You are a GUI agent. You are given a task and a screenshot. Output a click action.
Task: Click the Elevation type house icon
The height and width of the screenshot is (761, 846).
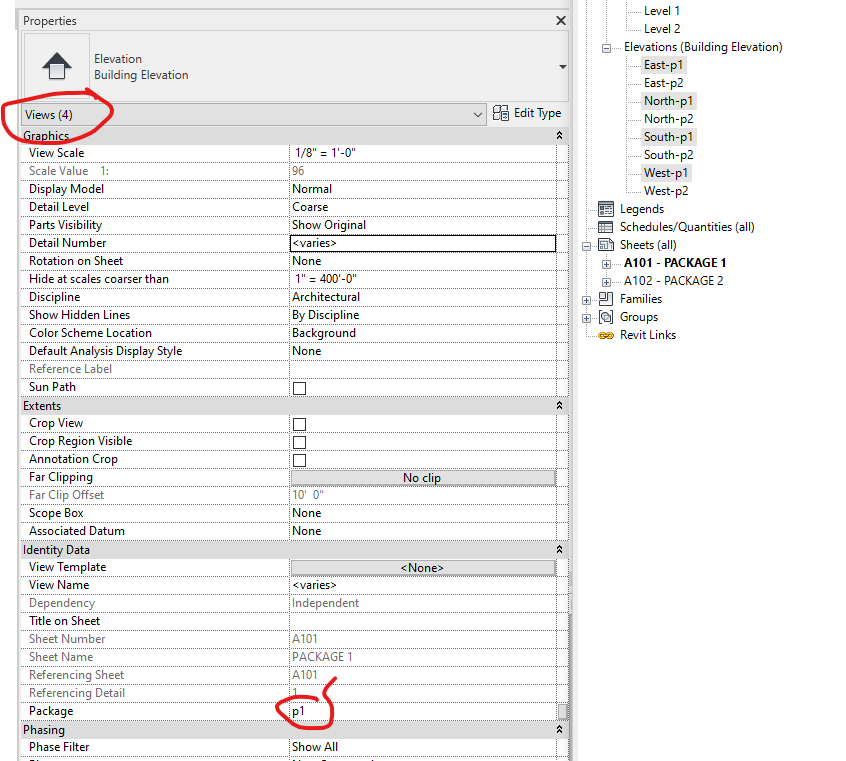(57, 66)
